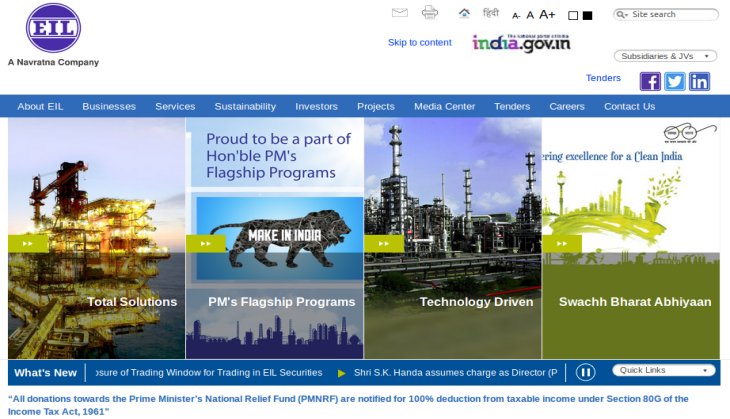Open Trading Window closure news item
This screenshot has width=730, height=419.
209,372
